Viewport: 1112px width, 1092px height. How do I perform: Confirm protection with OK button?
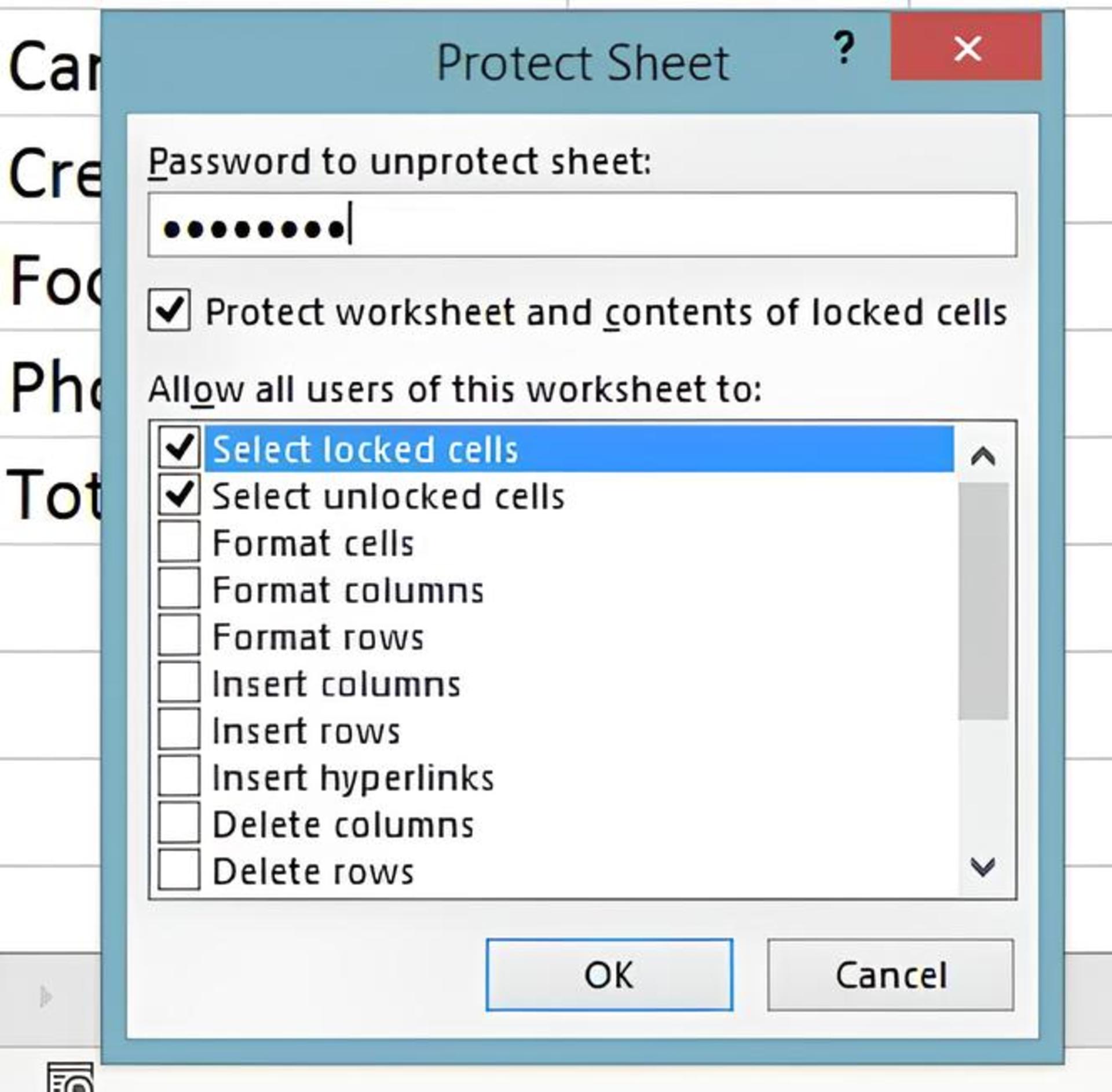point(609,975)
